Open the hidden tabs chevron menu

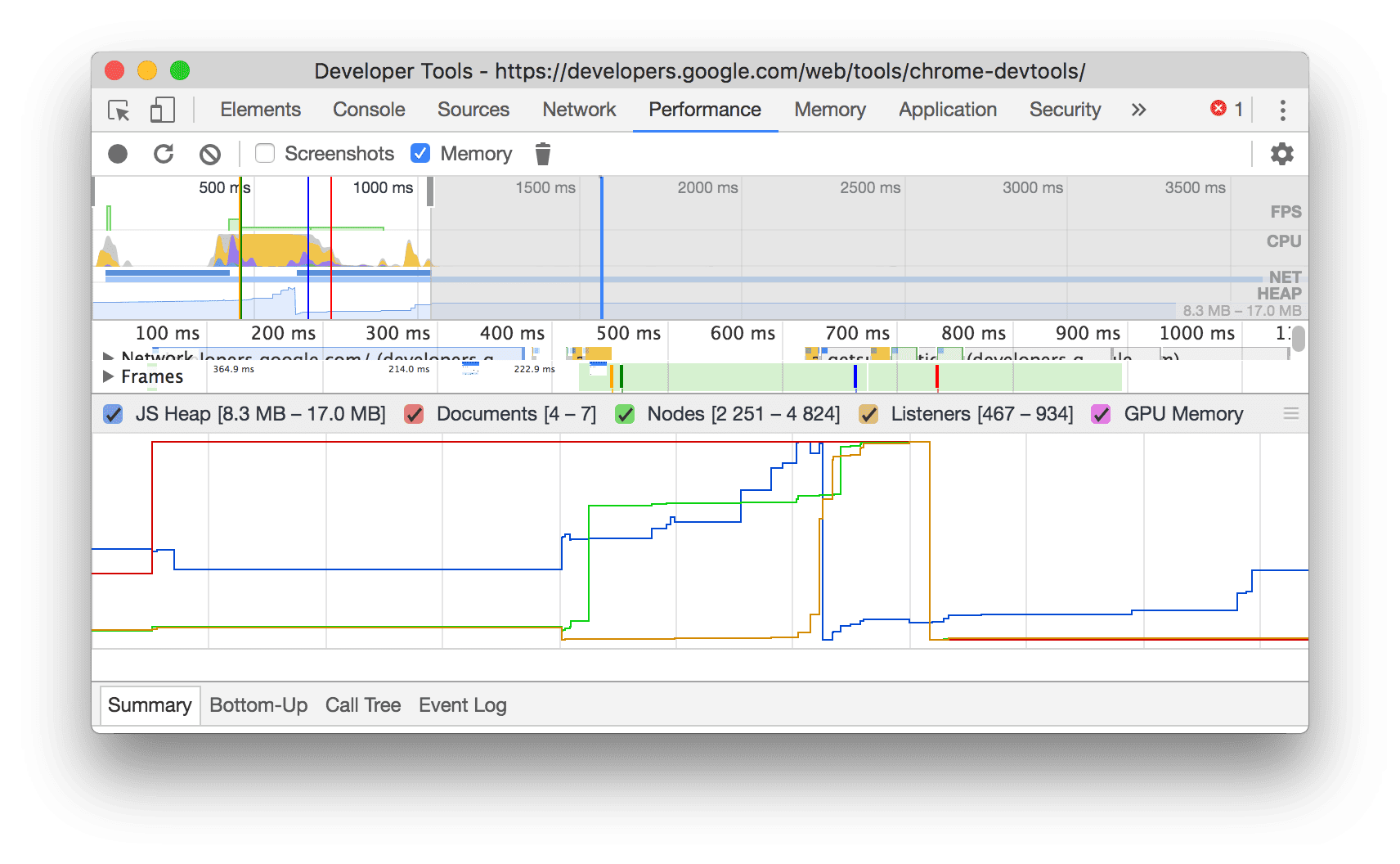coord(1138,110)
